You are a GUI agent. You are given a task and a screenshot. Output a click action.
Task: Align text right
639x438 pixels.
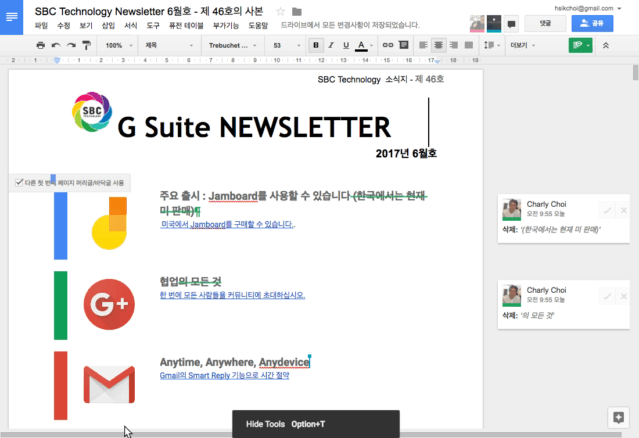coord(454,45)
